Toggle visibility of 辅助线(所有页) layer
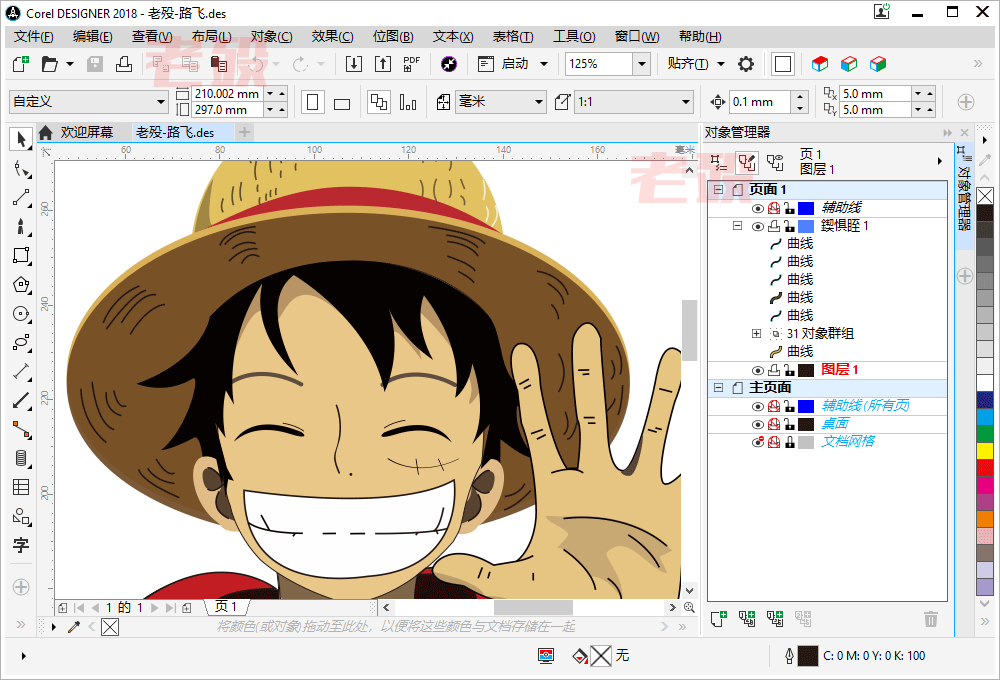Image resolution: width=1000 pixels, height=680 pixels. tap(758, 406)
